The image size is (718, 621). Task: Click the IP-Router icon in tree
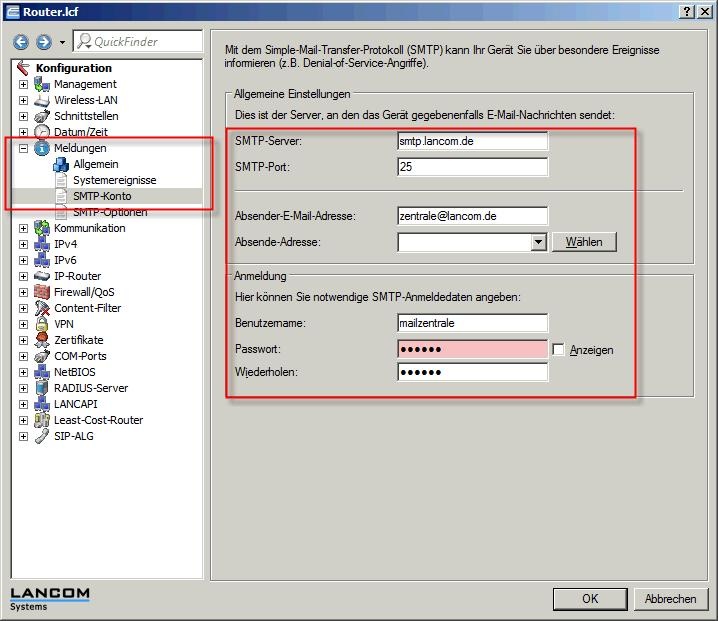pyautogui.click(x=42, y=276)
